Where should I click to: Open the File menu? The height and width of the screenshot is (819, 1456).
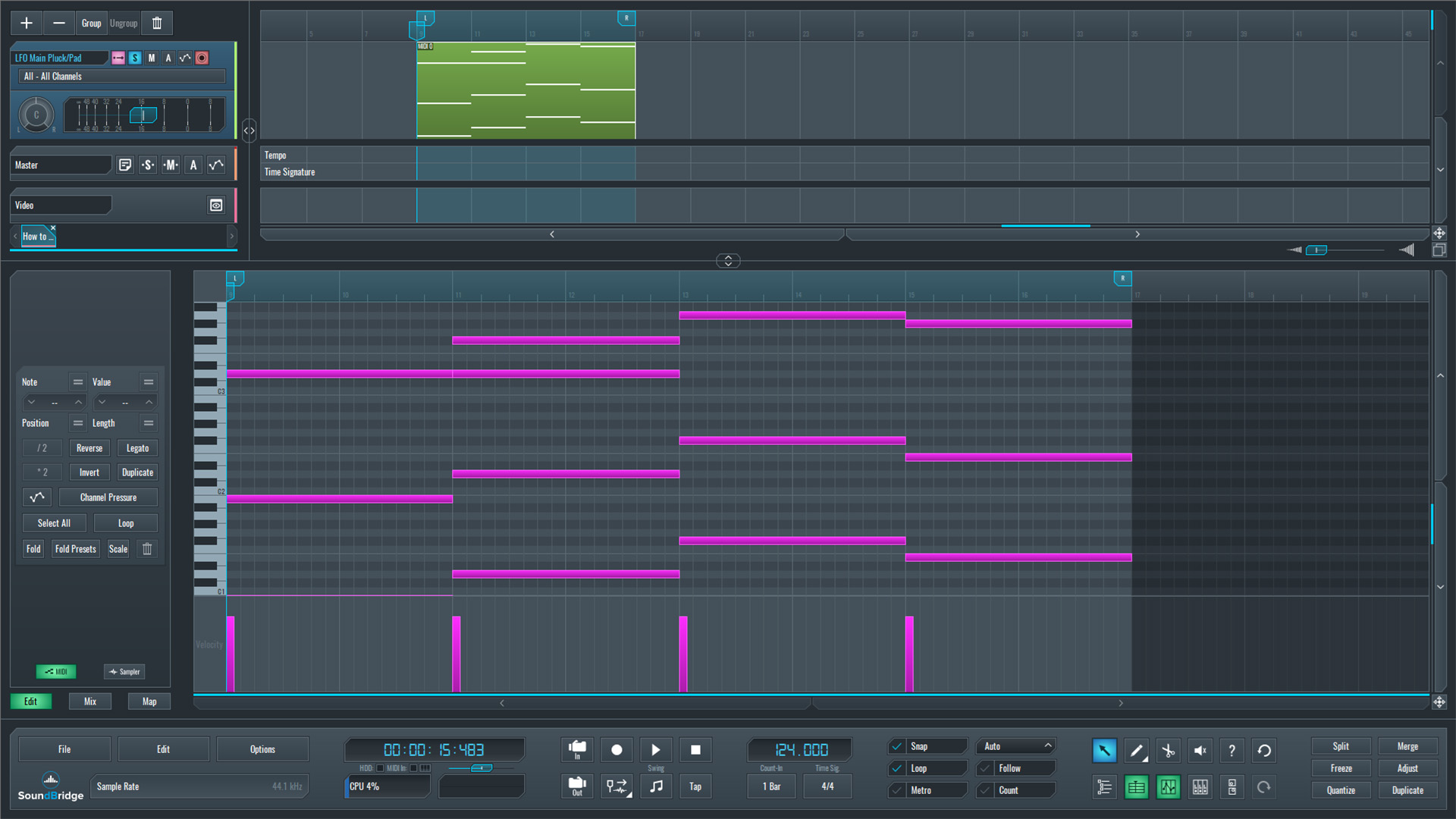tap(64, 749)
